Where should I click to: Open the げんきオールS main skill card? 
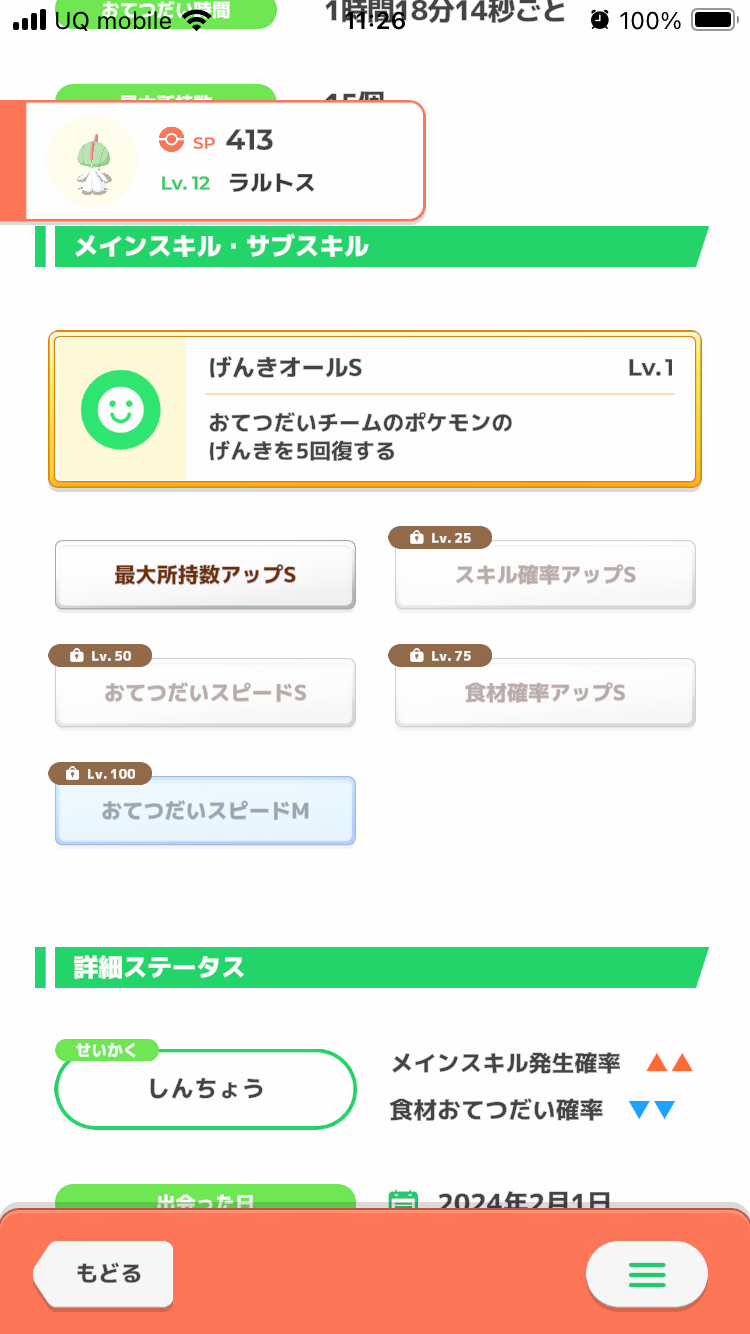pyautogui.click(x=375, y=409)
